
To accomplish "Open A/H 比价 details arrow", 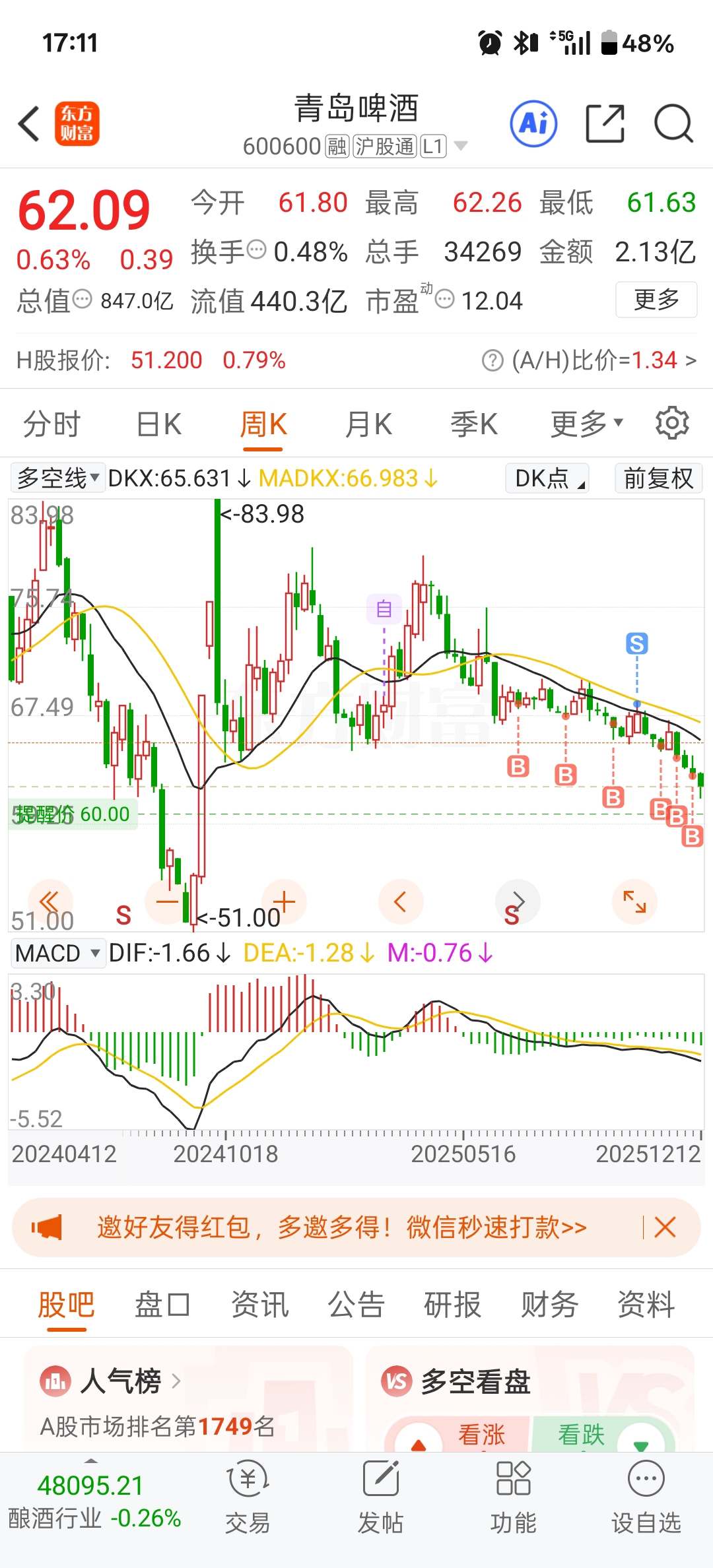I will coord(691,360).
